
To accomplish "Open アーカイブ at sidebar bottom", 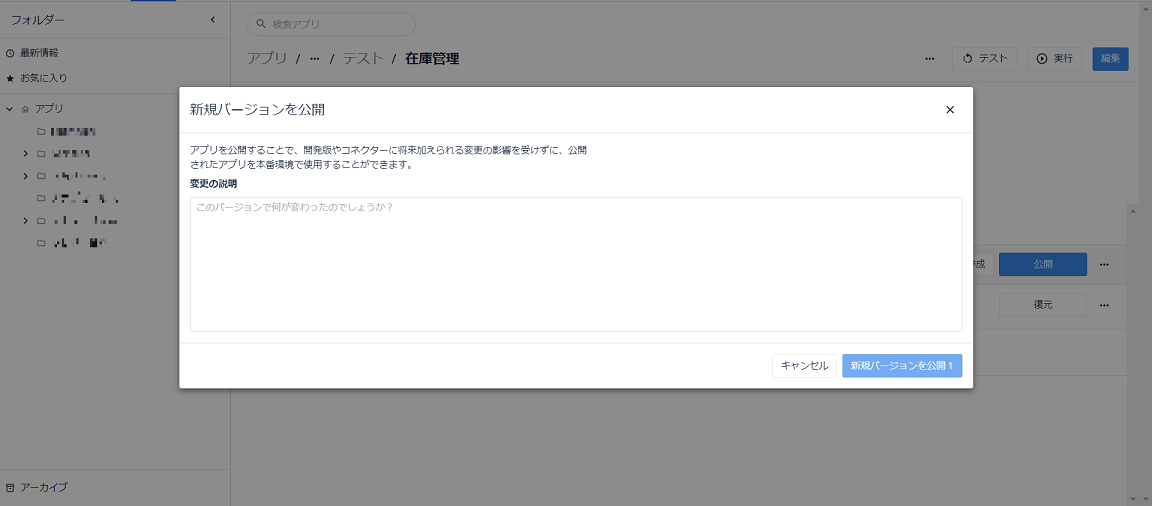I will tap(43, 488).
